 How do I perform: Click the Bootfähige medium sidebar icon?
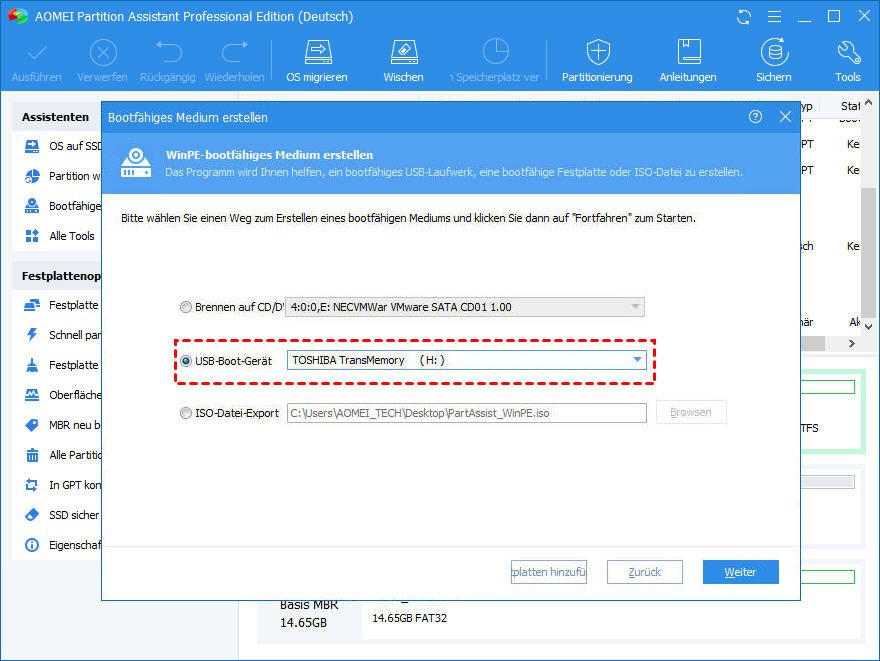tap(33, 206)
